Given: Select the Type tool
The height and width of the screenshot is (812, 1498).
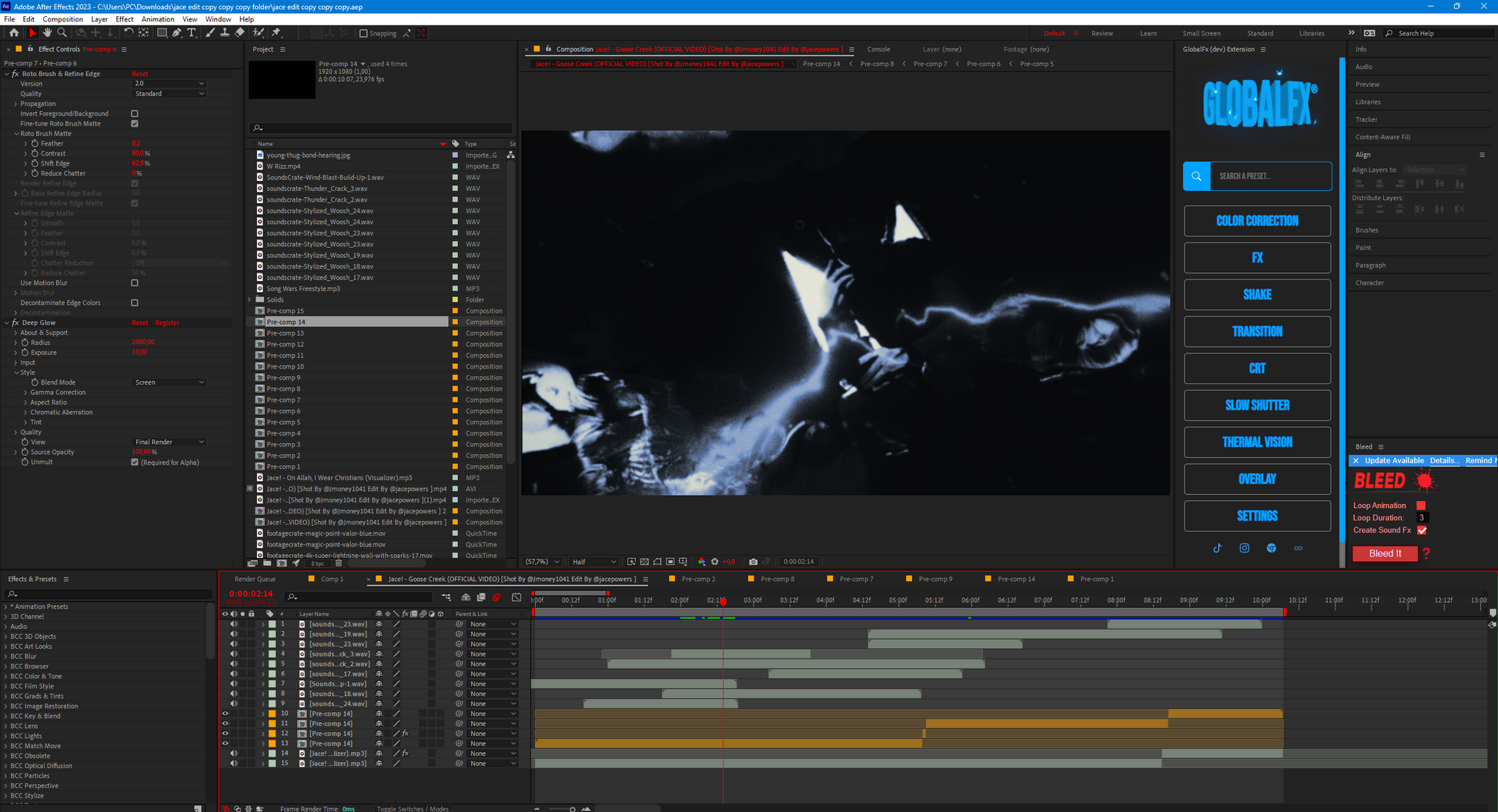Looking at the screenshot, I should coord(192,33).
